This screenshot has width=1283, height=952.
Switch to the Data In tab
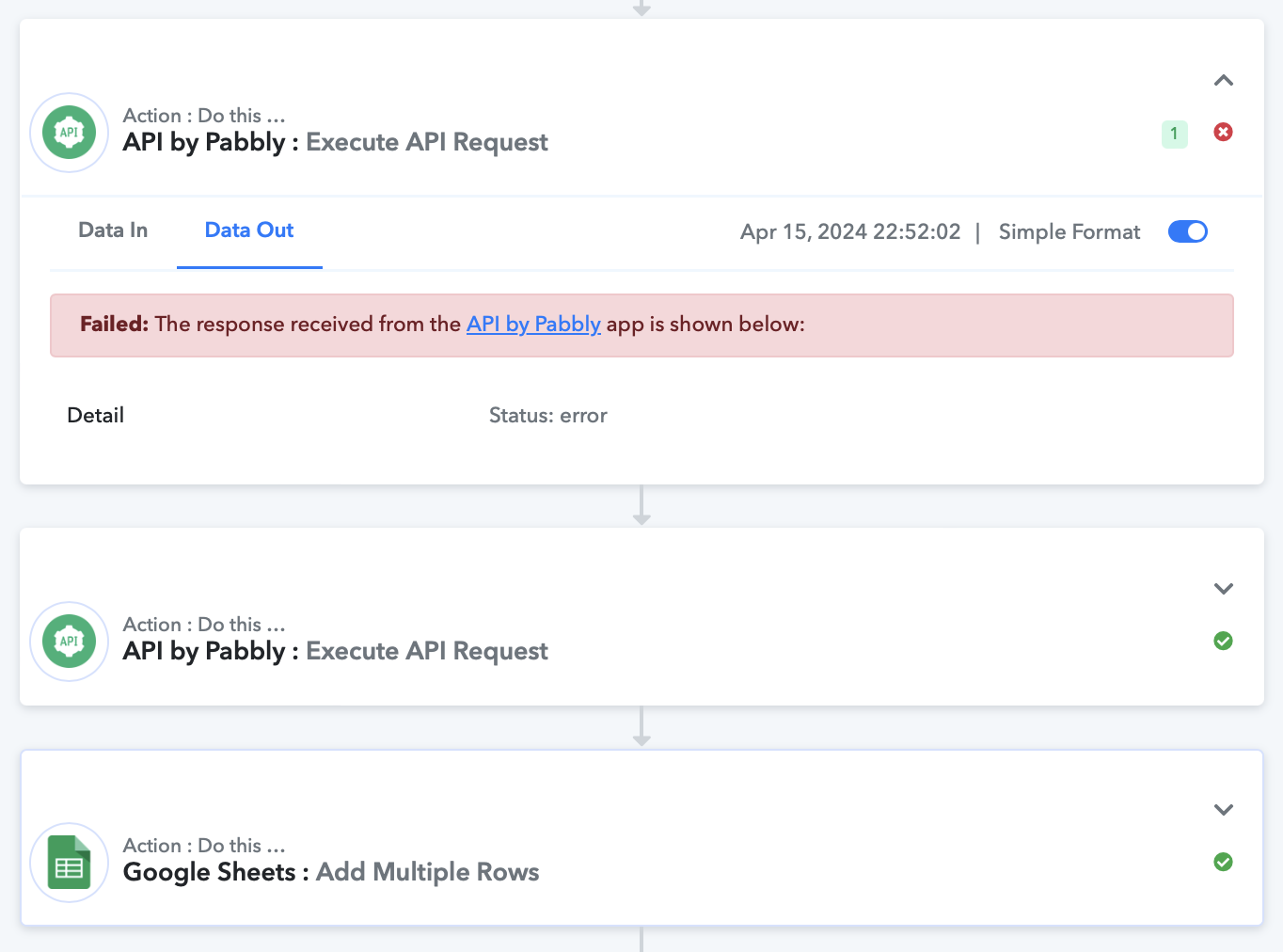pos(113,230)
